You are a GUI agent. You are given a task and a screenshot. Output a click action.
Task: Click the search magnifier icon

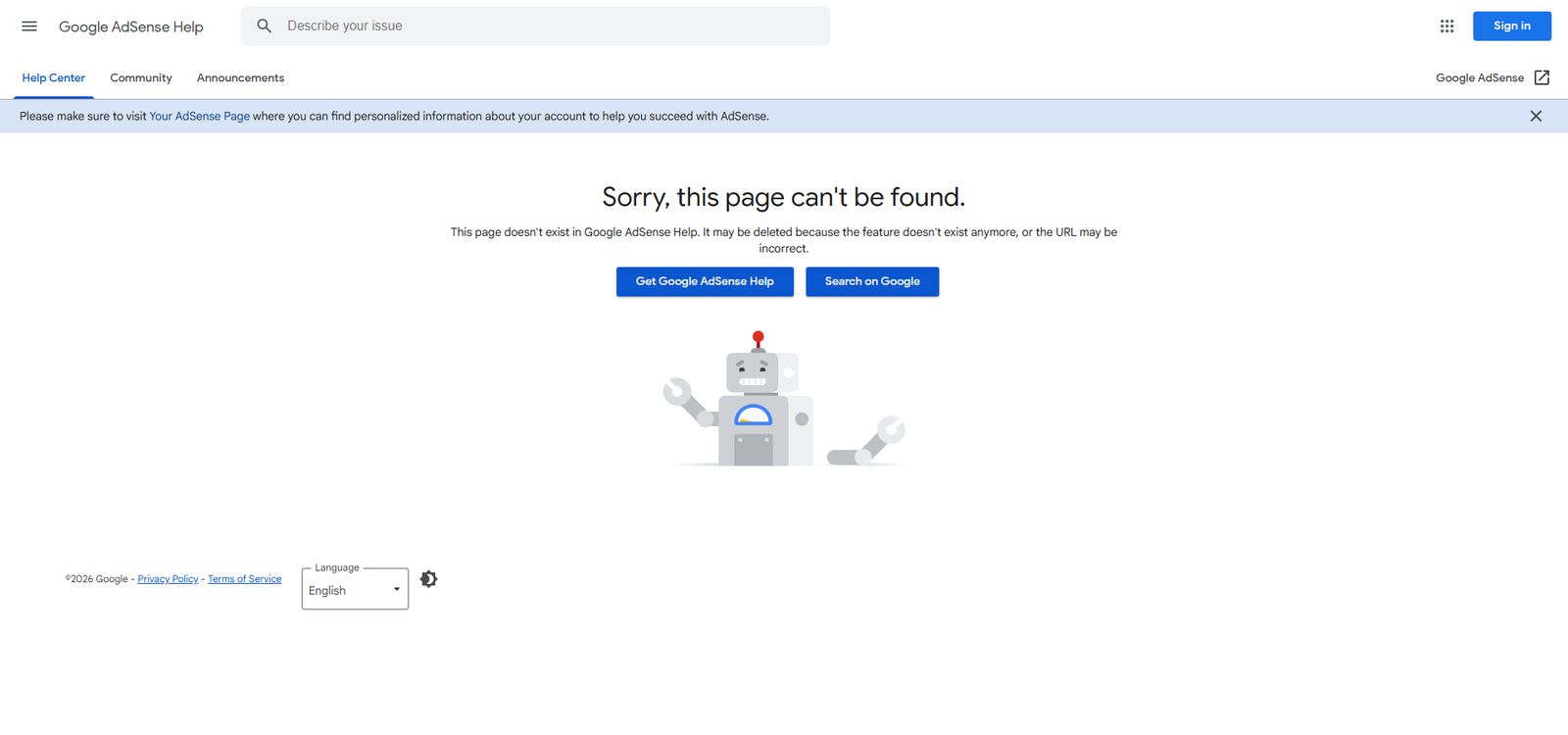(264, 26)
